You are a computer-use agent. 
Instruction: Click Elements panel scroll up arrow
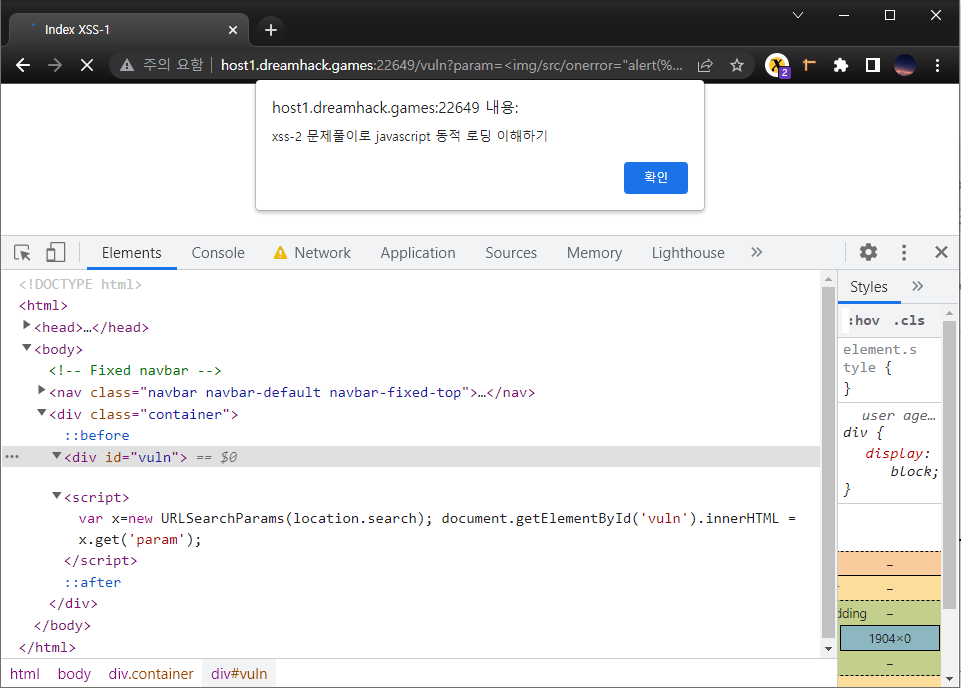coord(829,279)
